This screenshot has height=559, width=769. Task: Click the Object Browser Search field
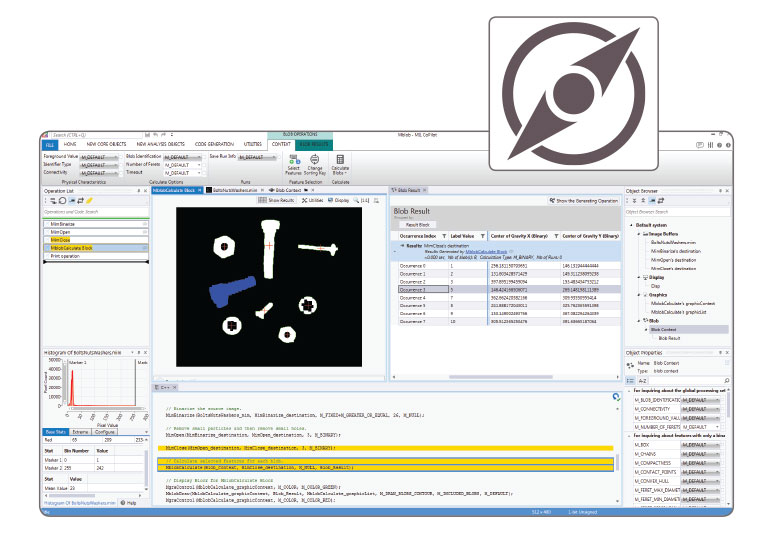click(x=677, y=212)
